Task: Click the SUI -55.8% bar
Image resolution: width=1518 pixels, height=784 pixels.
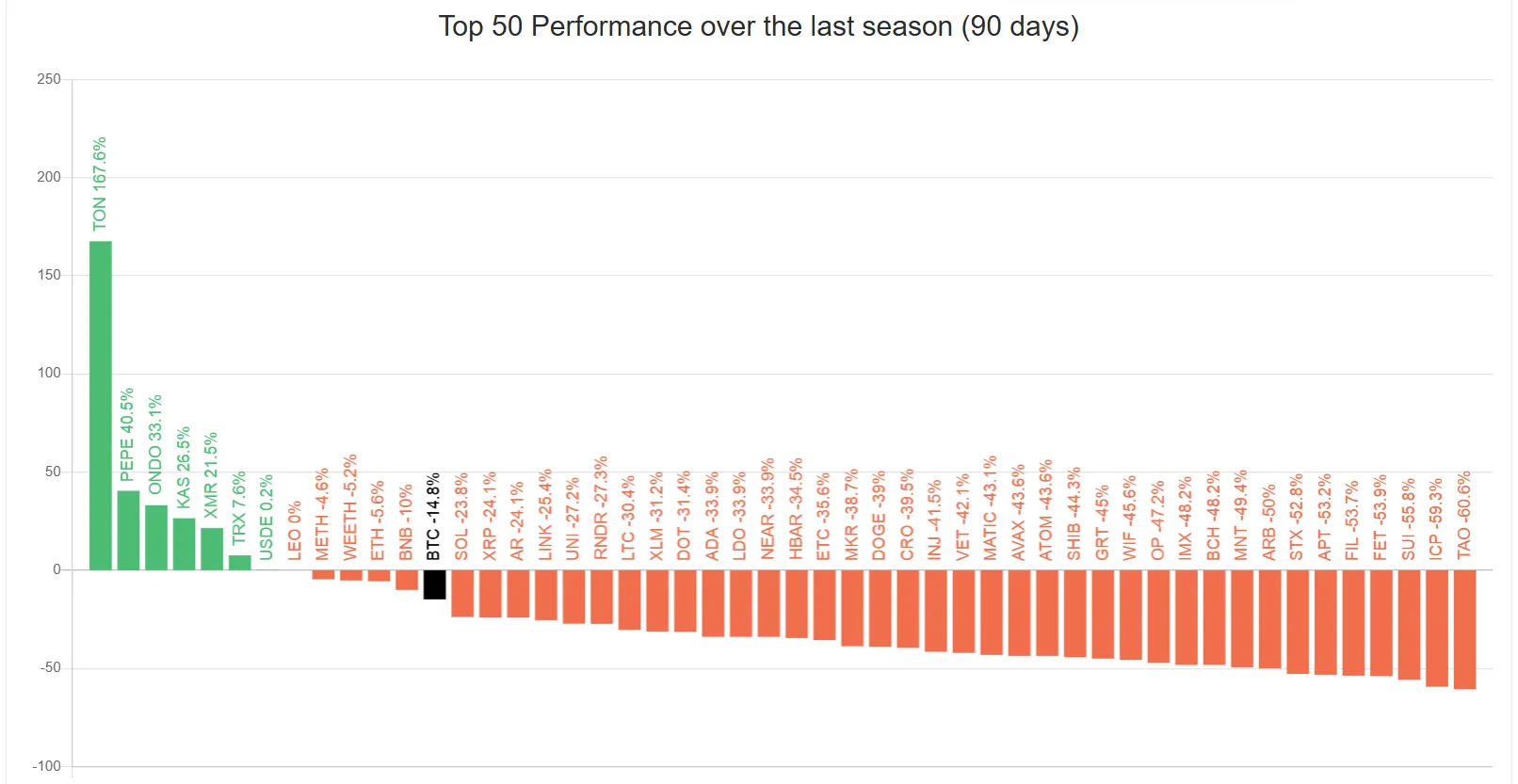Action: [1409, 625]
